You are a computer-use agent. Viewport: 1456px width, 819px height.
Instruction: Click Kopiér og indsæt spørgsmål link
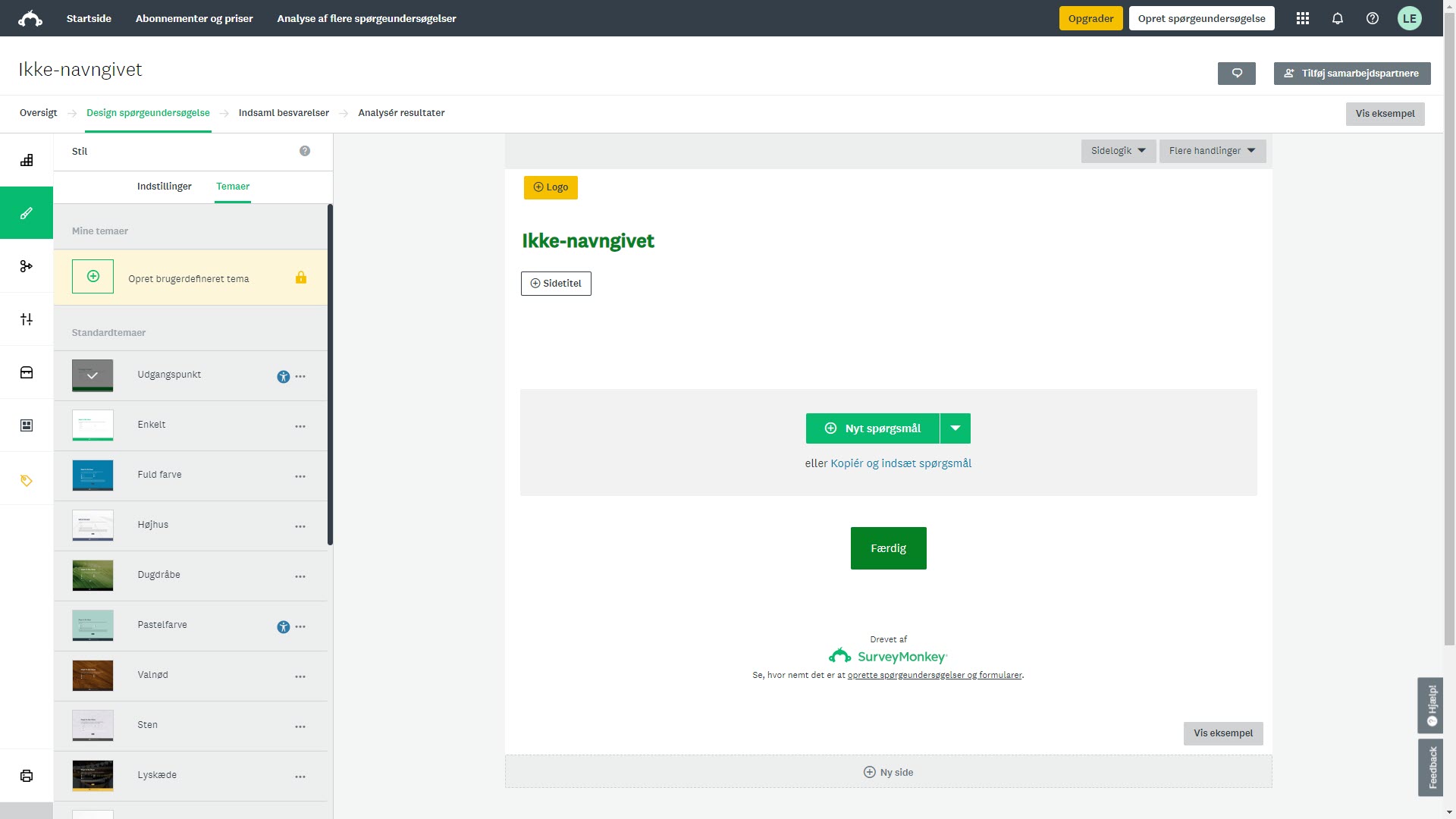click(901, 463)
